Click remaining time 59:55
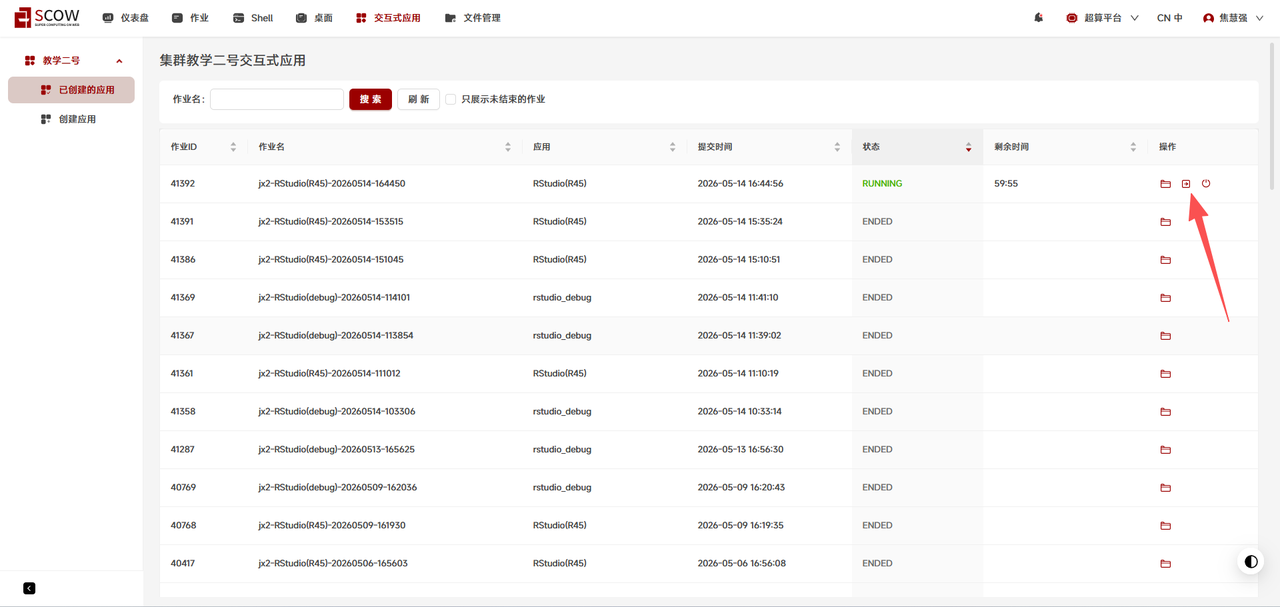Screen dimensions: 1280x607 click(1006, 184)
